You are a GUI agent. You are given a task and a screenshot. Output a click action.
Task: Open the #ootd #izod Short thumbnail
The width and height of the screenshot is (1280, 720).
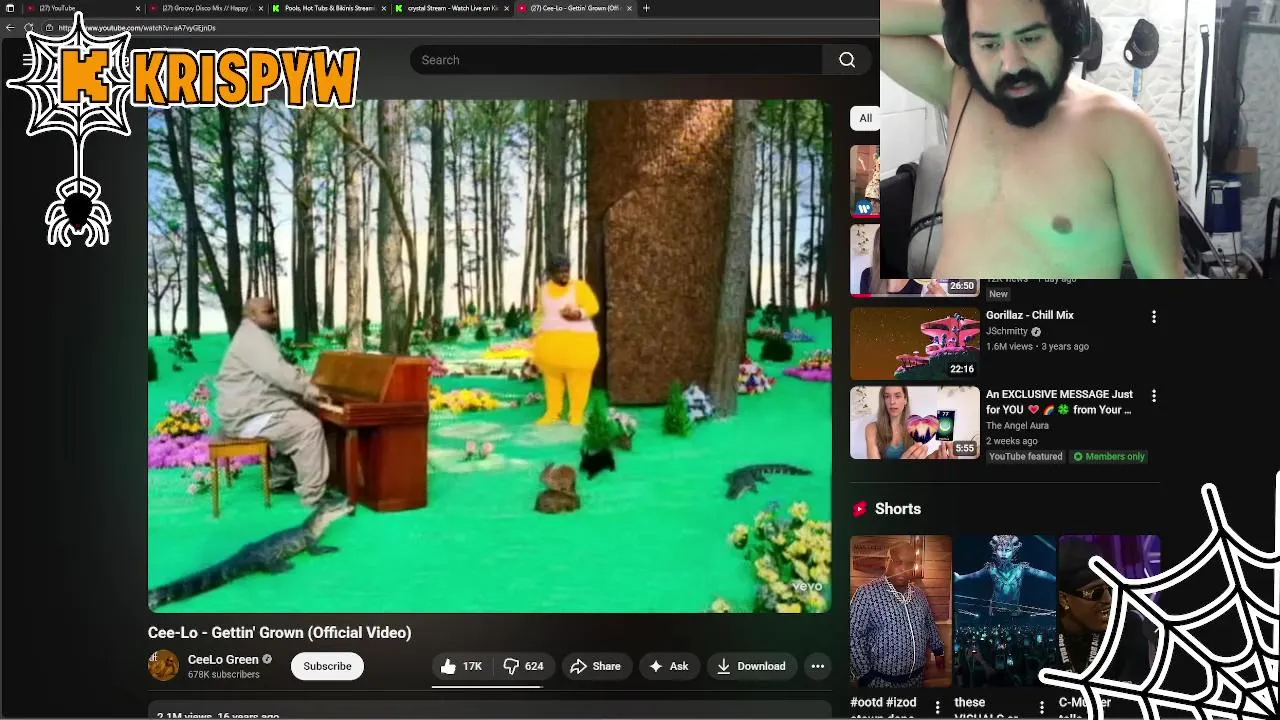tap(901, 611)
